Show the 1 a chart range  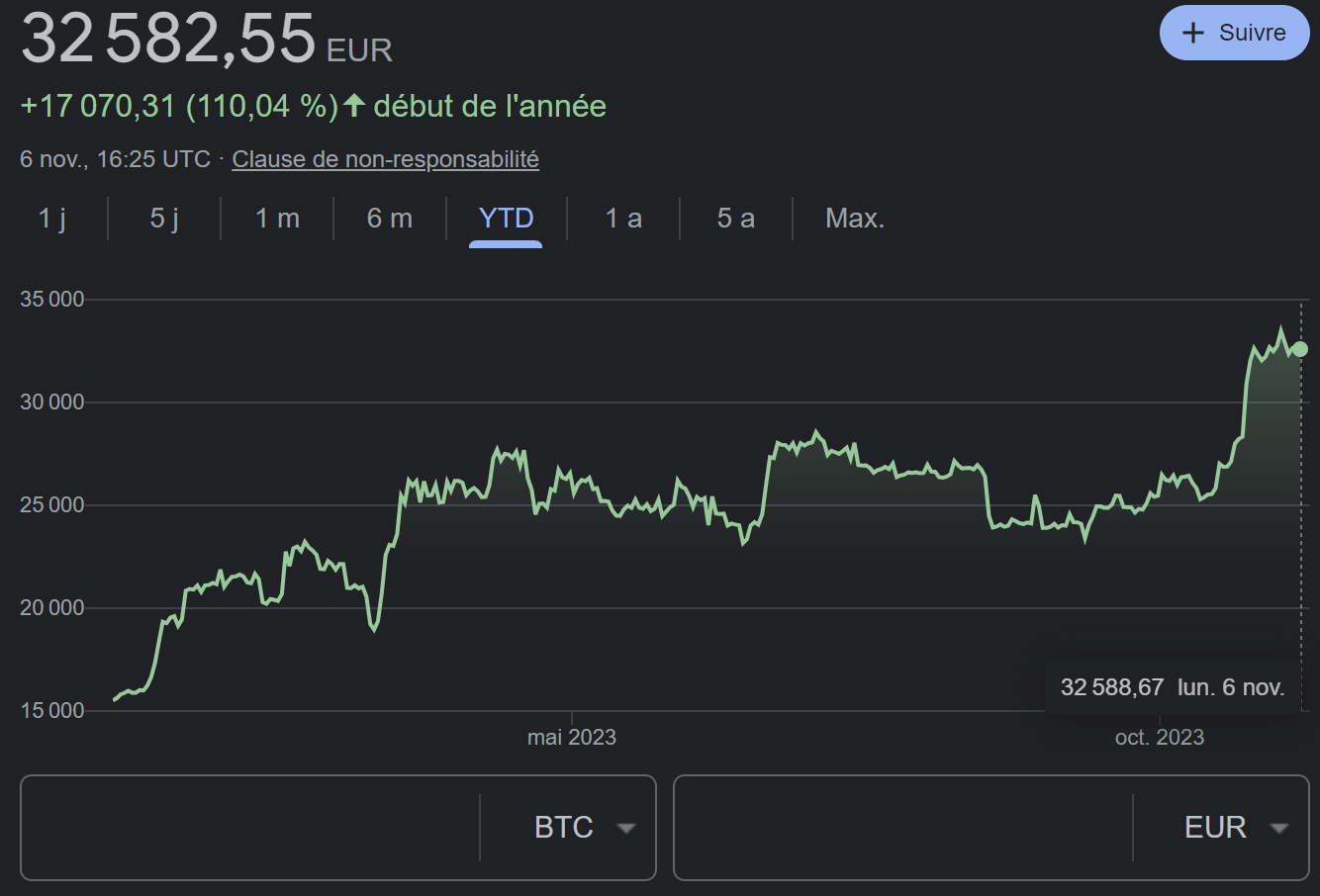coord(623,219)
